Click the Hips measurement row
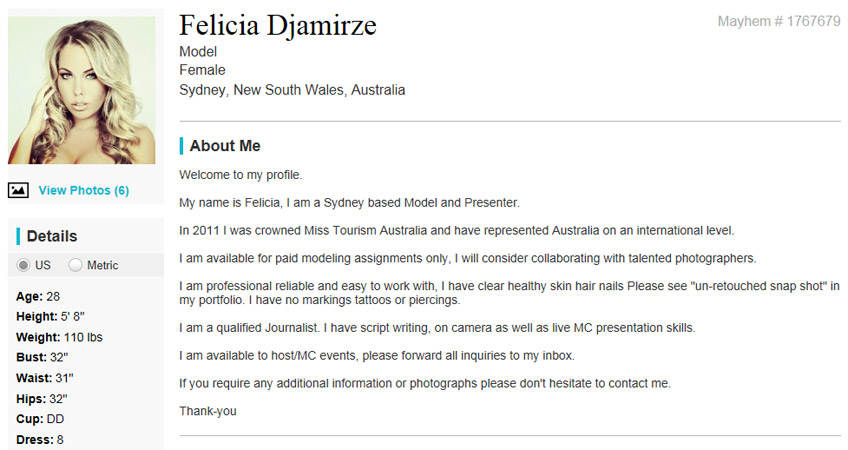This screenshot has width=848, height=450. (x=40, y=398)
